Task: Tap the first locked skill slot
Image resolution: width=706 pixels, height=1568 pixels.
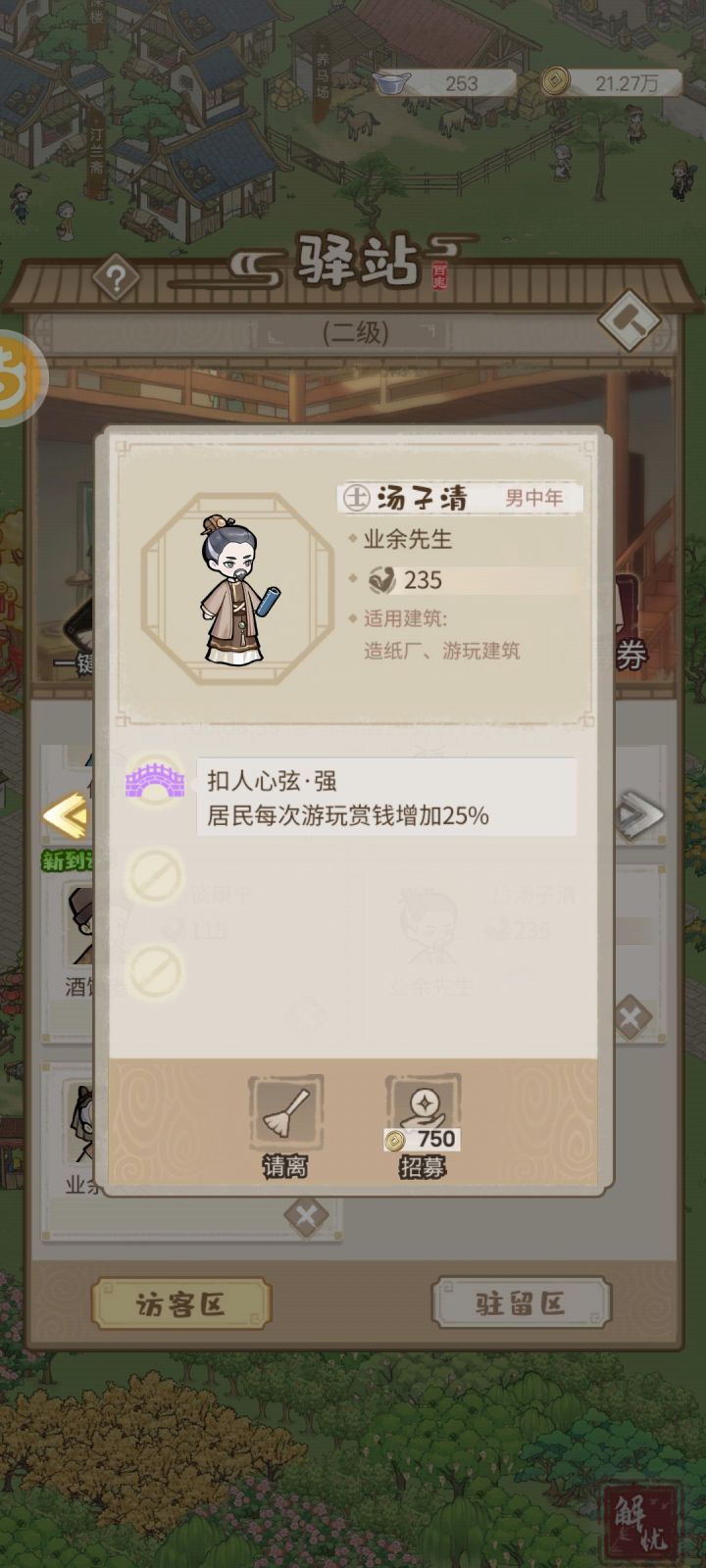Action: (155, 876)
